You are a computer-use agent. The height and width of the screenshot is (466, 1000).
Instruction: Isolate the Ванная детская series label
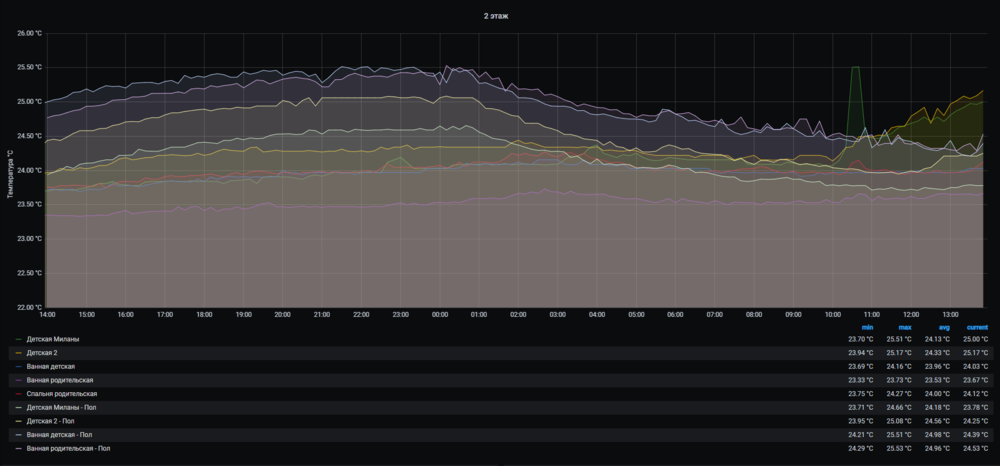[51, 367]
